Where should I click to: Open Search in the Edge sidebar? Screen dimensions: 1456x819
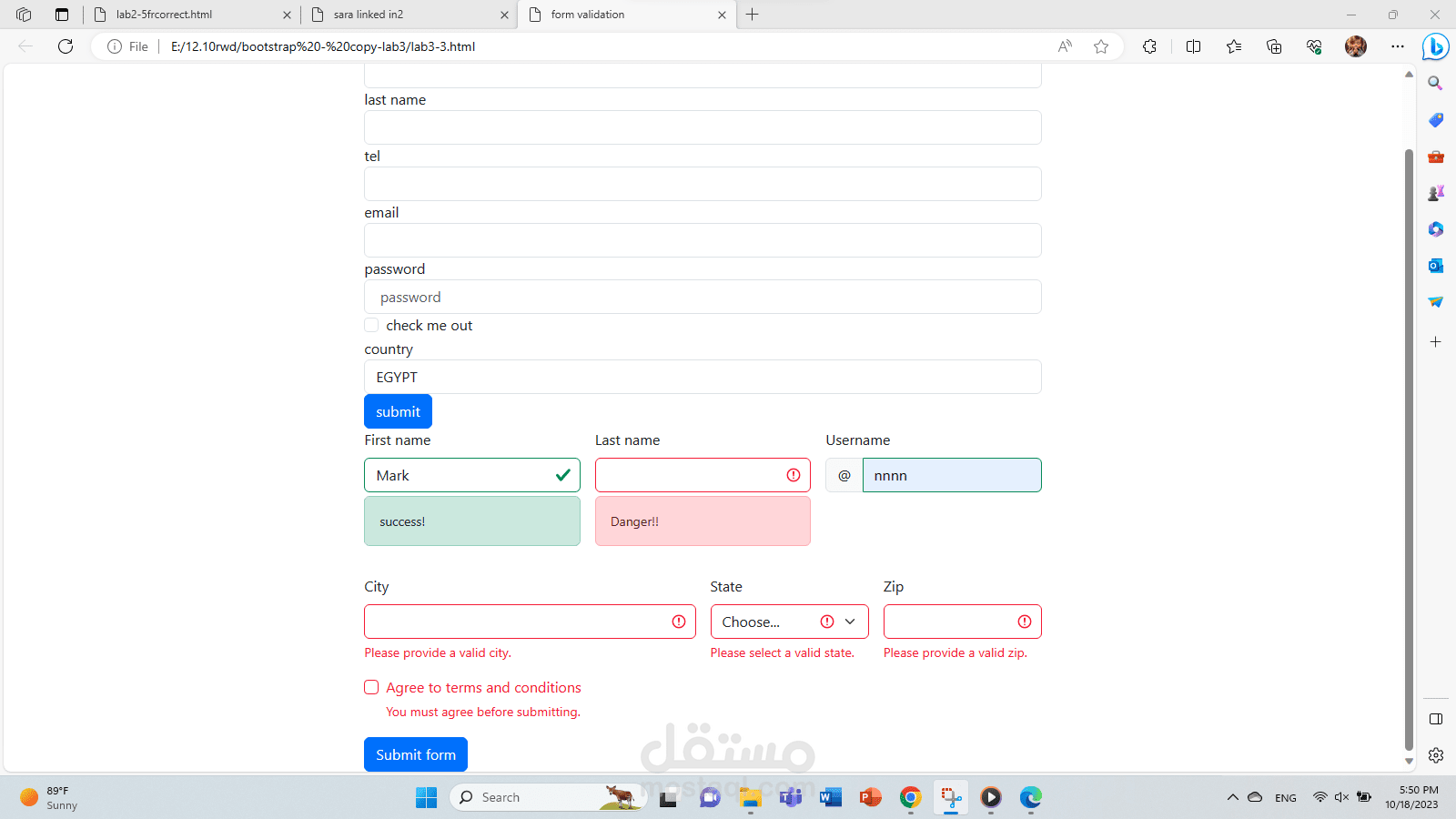pos(1435,83)
